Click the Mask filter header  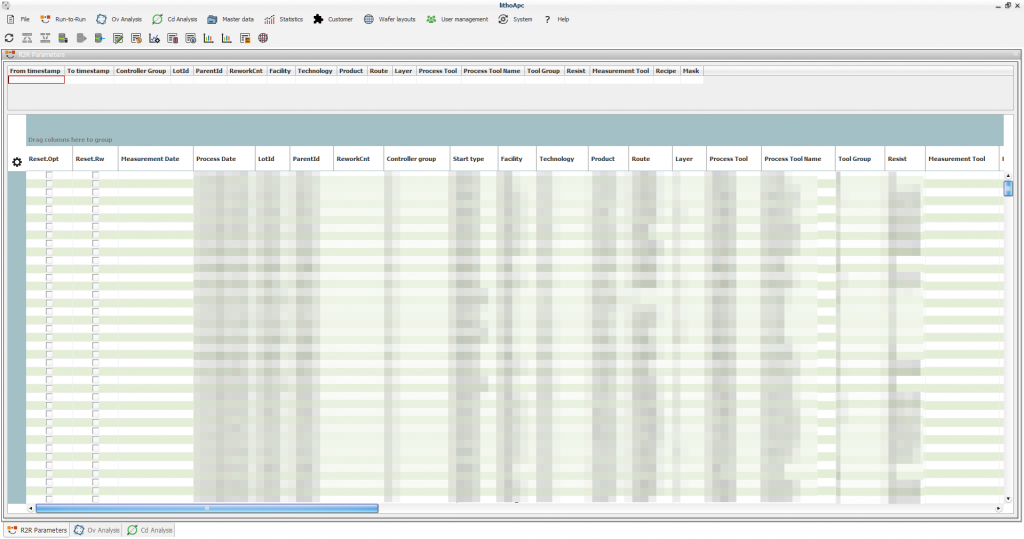click(x=691, y=71)
